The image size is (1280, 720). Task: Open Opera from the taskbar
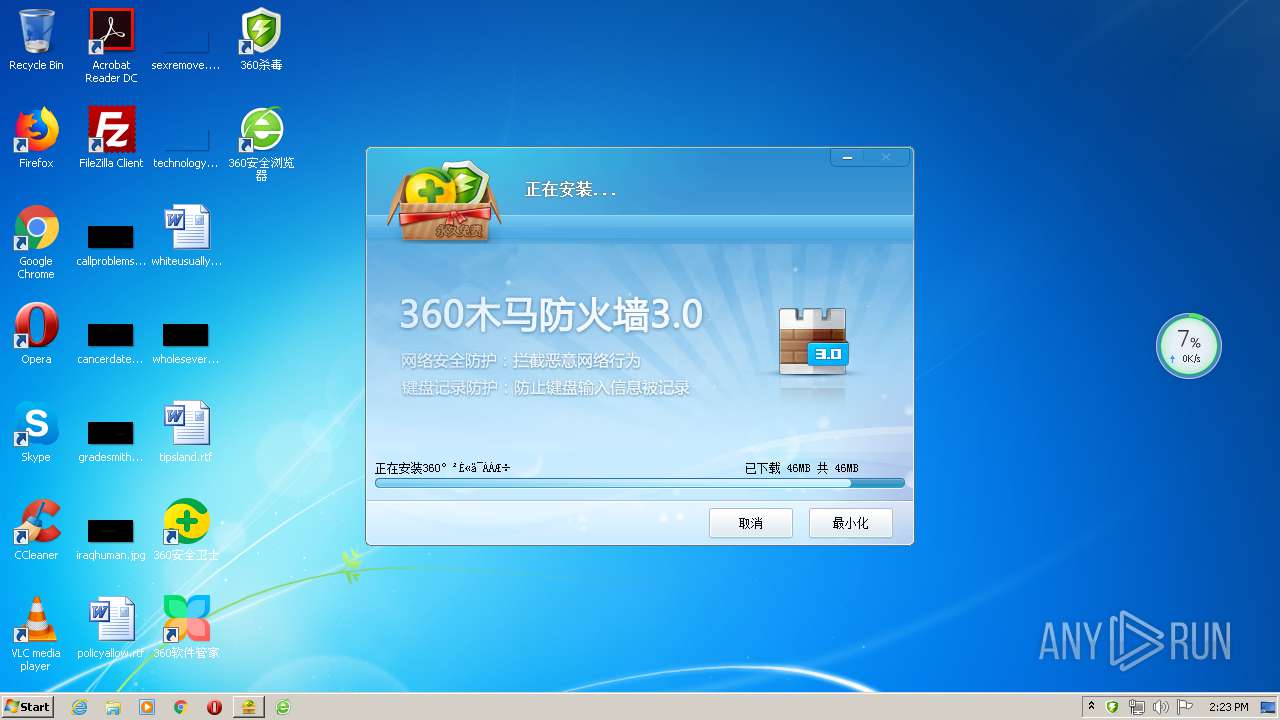(214, 707)
